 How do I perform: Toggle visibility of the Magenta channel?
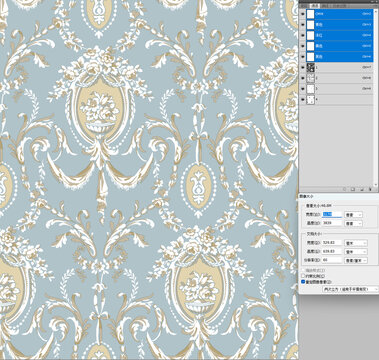(x=303, y=35)
